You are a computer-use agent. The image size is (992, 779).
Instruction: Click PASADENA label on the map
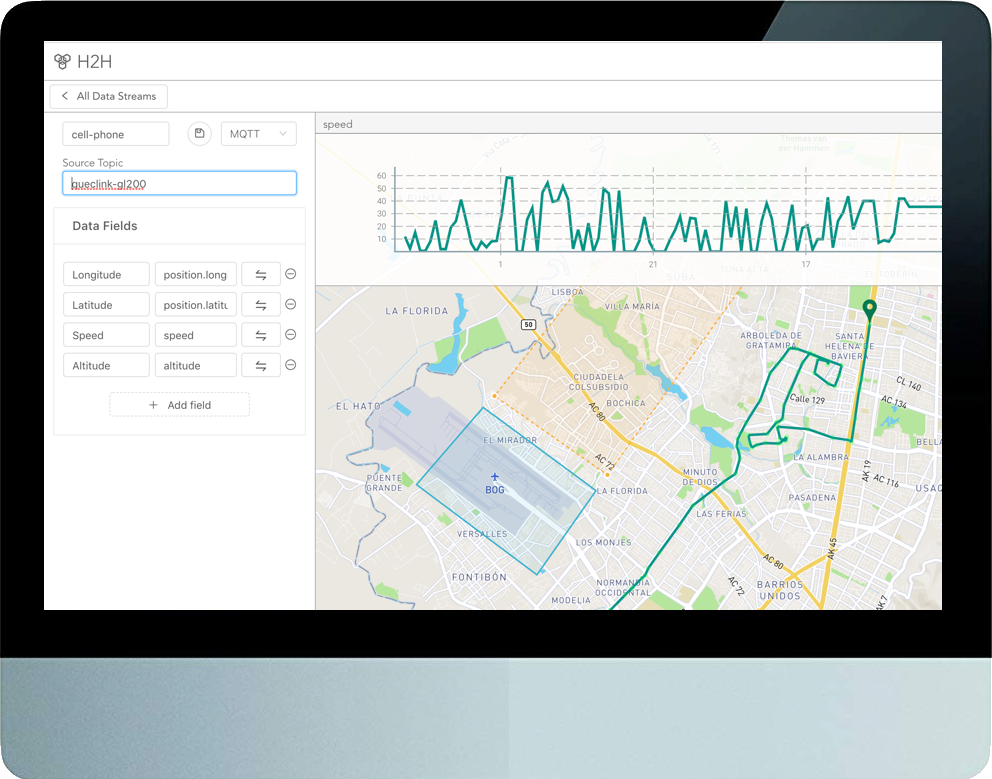pyautogui.click(x=812, y=497)
